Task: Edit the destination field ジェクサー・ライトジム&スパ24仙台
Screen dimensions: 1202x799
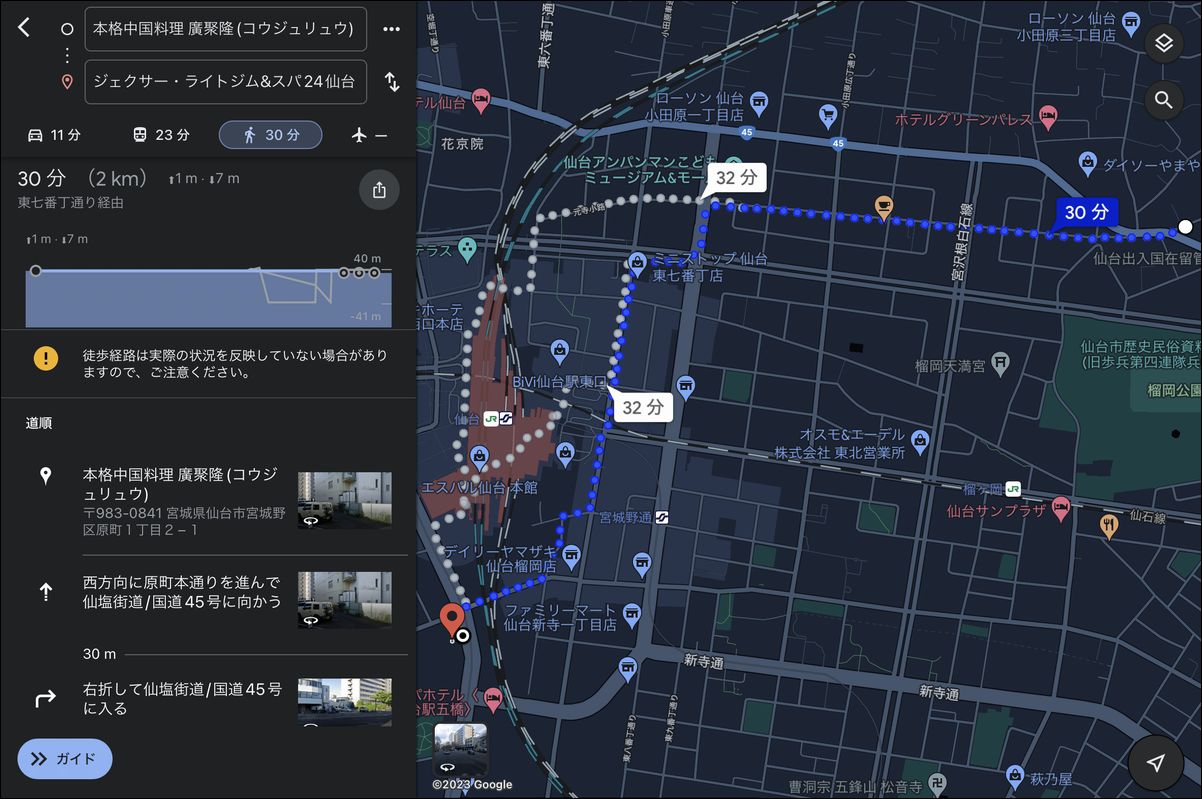Action: (226, 82)
